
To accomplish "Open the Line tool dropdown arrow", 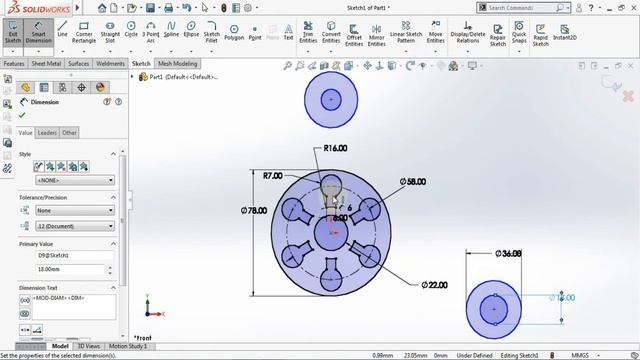I will coord(62,51).
